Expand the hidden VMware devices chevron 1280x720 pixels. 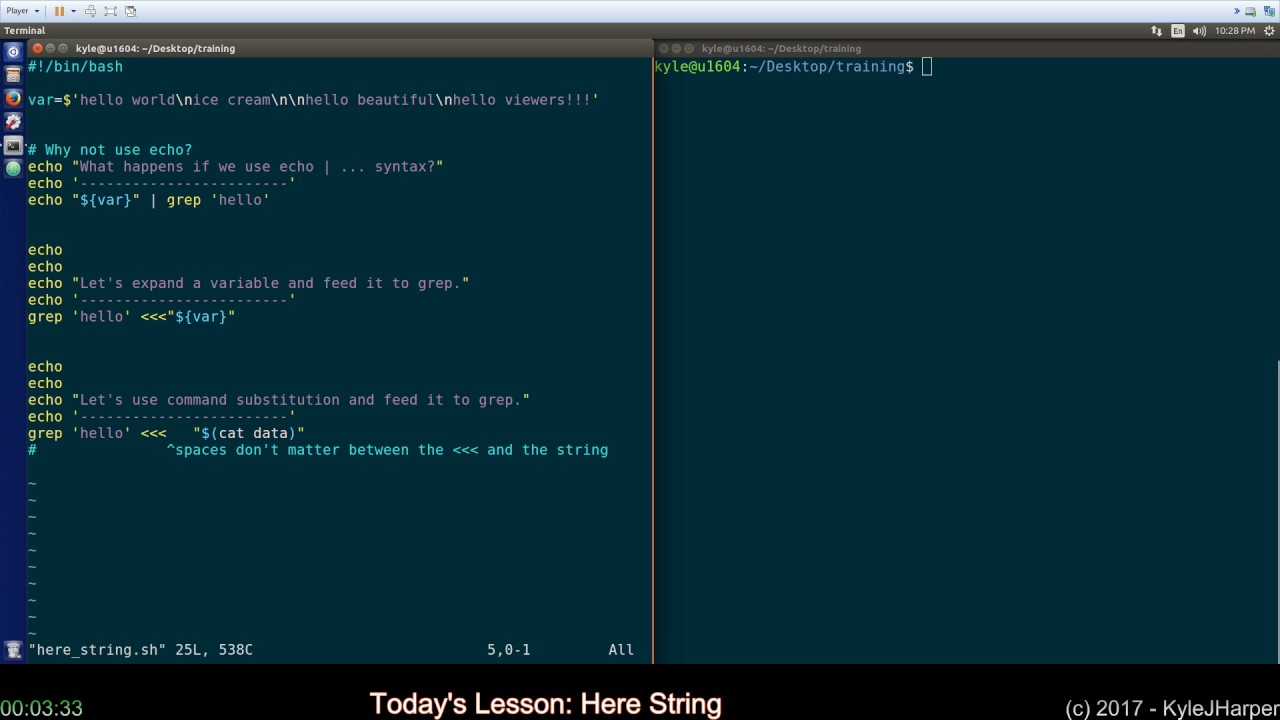pos(1236,11)
